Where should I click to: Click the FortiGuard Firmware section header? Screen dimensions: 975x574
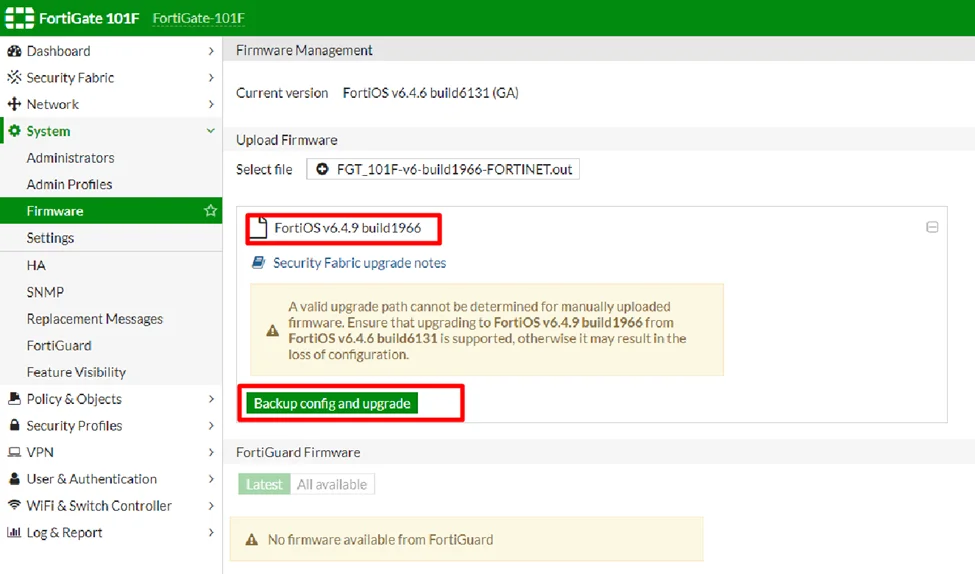298,452
